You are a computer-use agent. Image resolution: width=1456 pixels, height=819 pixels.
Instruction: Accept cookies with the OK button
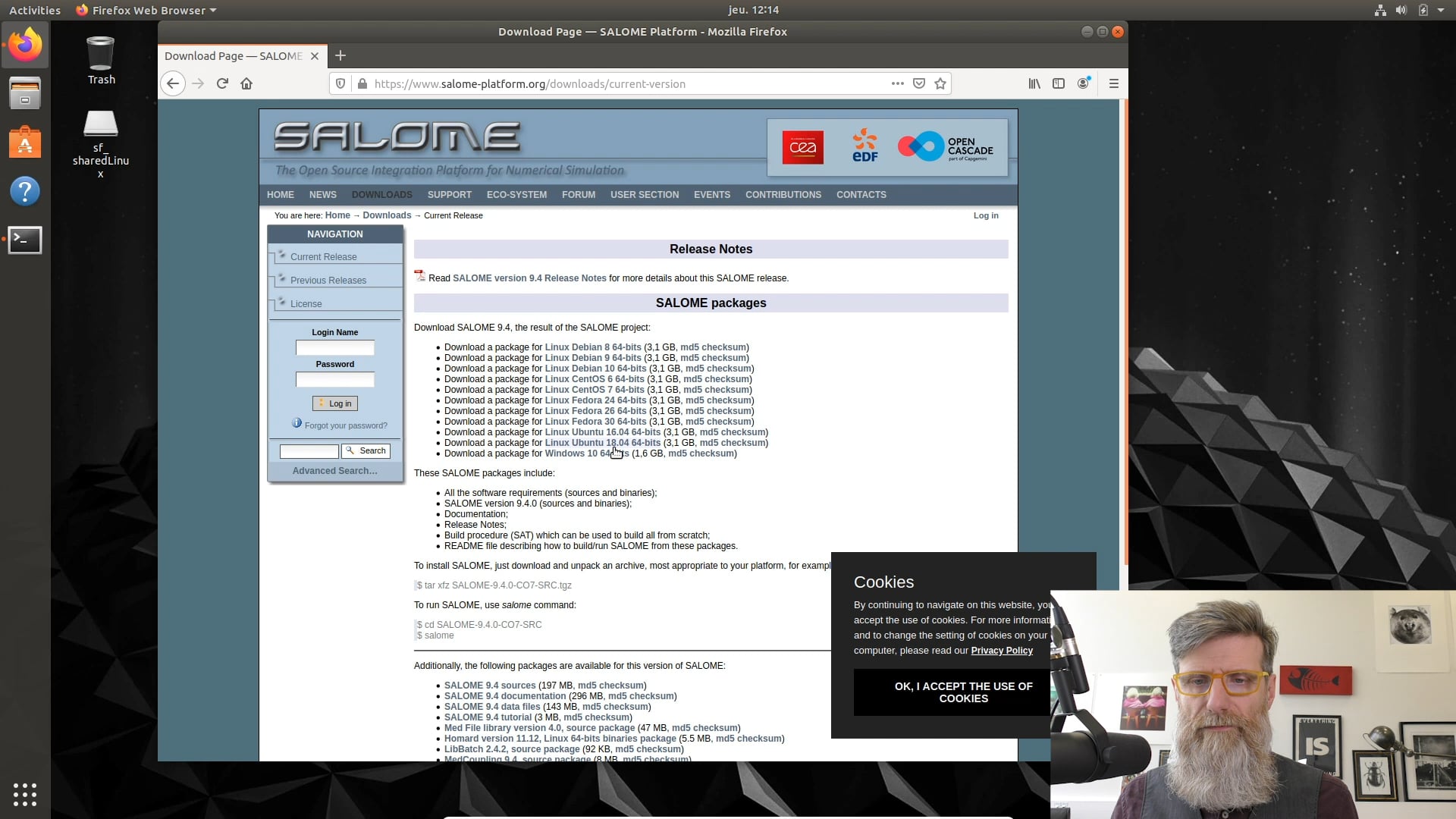tap(962, 692)
